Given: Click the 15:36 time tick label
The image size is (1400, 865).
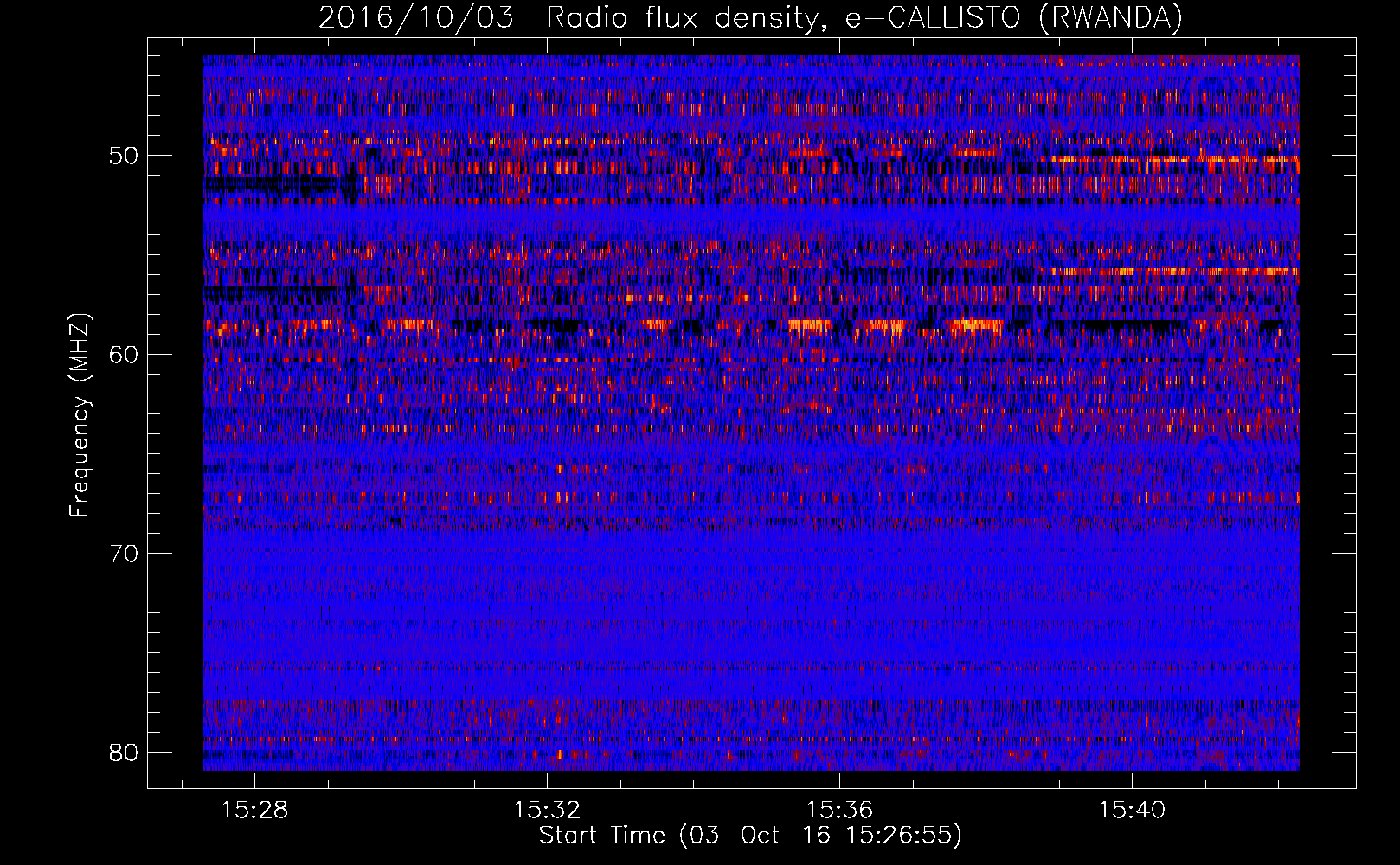Looking at the screenshot, I should click(840, 811).
